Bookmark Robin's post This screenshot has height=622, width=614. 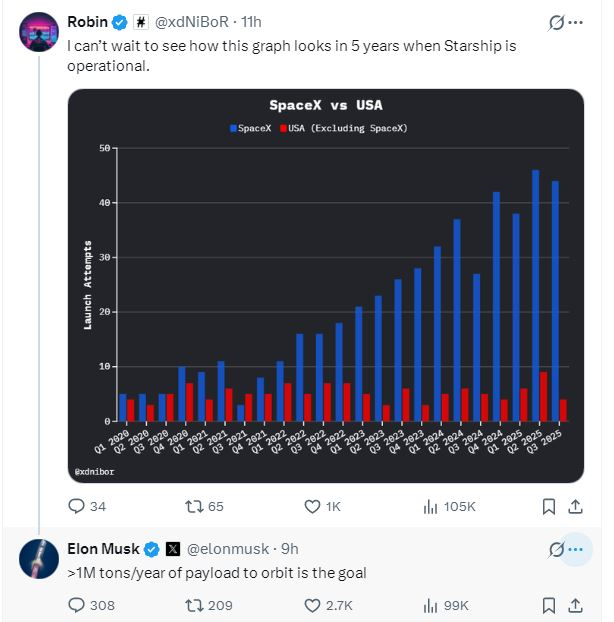pos(548,507)
